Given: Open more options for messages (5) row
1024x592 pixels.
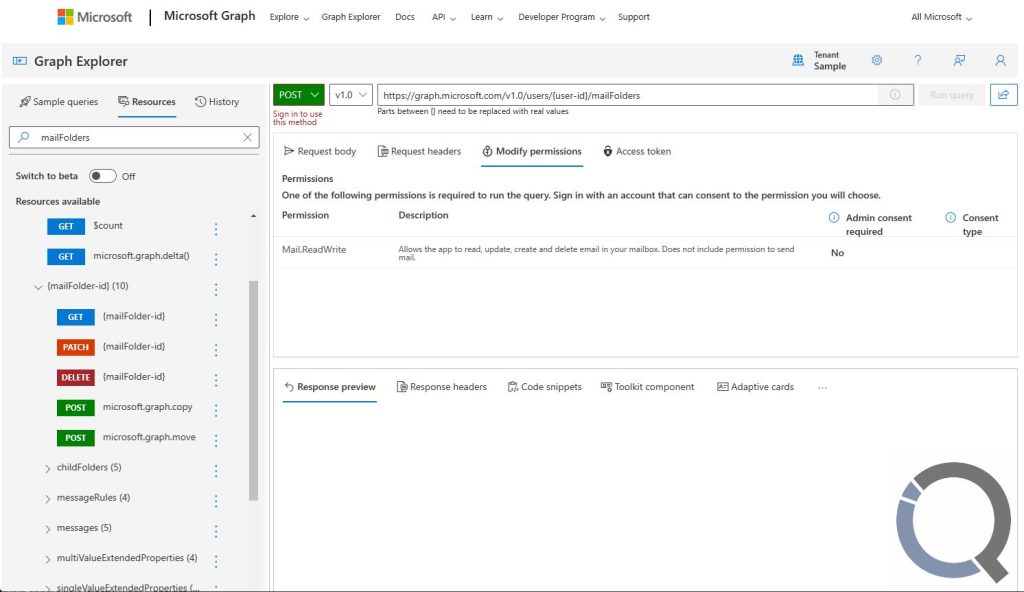Looking at the screenshot, I should 216,531.
